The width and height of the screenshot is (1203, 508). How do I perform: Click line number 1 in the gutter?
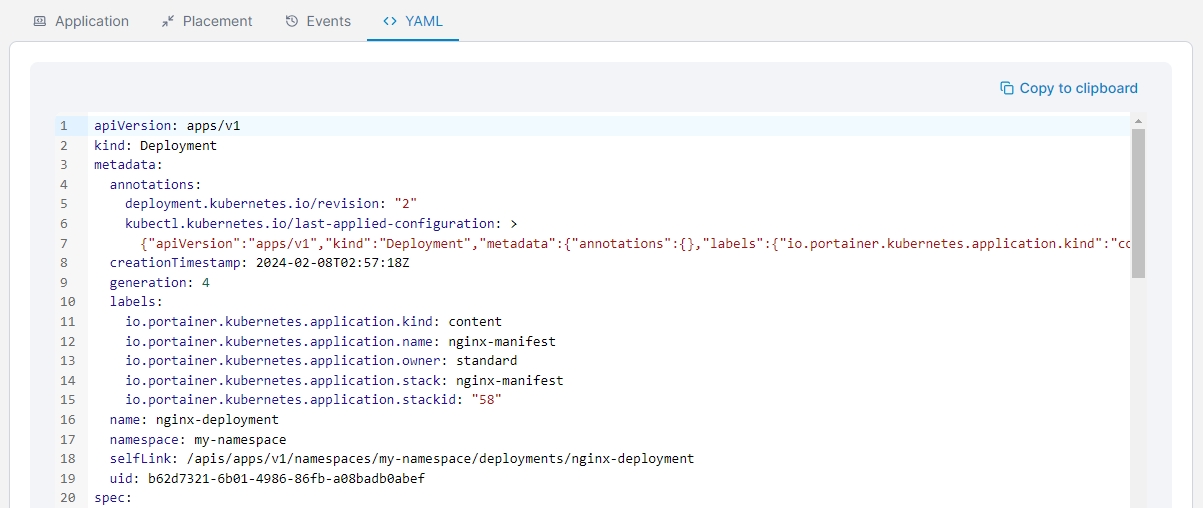click(x=63, y=126)
